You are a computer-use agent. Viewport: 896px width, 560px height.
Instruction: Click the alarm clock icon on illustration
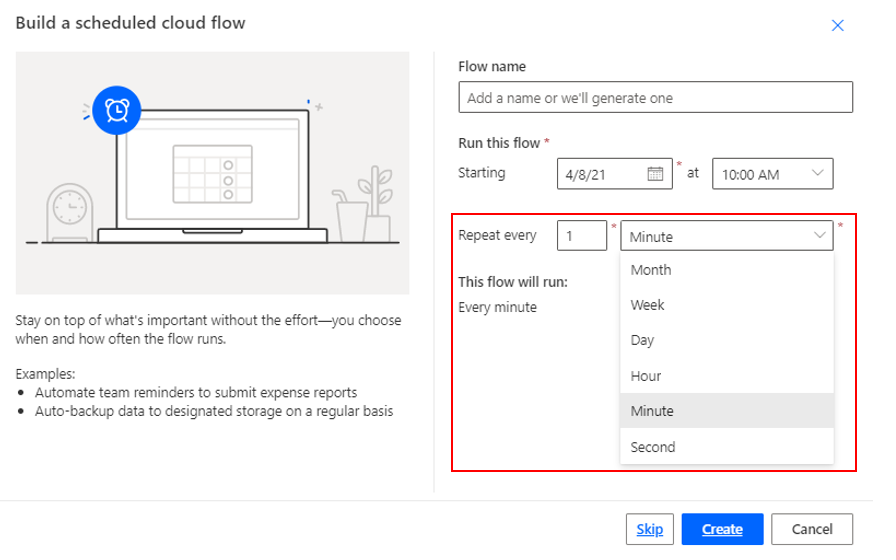(x=117, y=110)
